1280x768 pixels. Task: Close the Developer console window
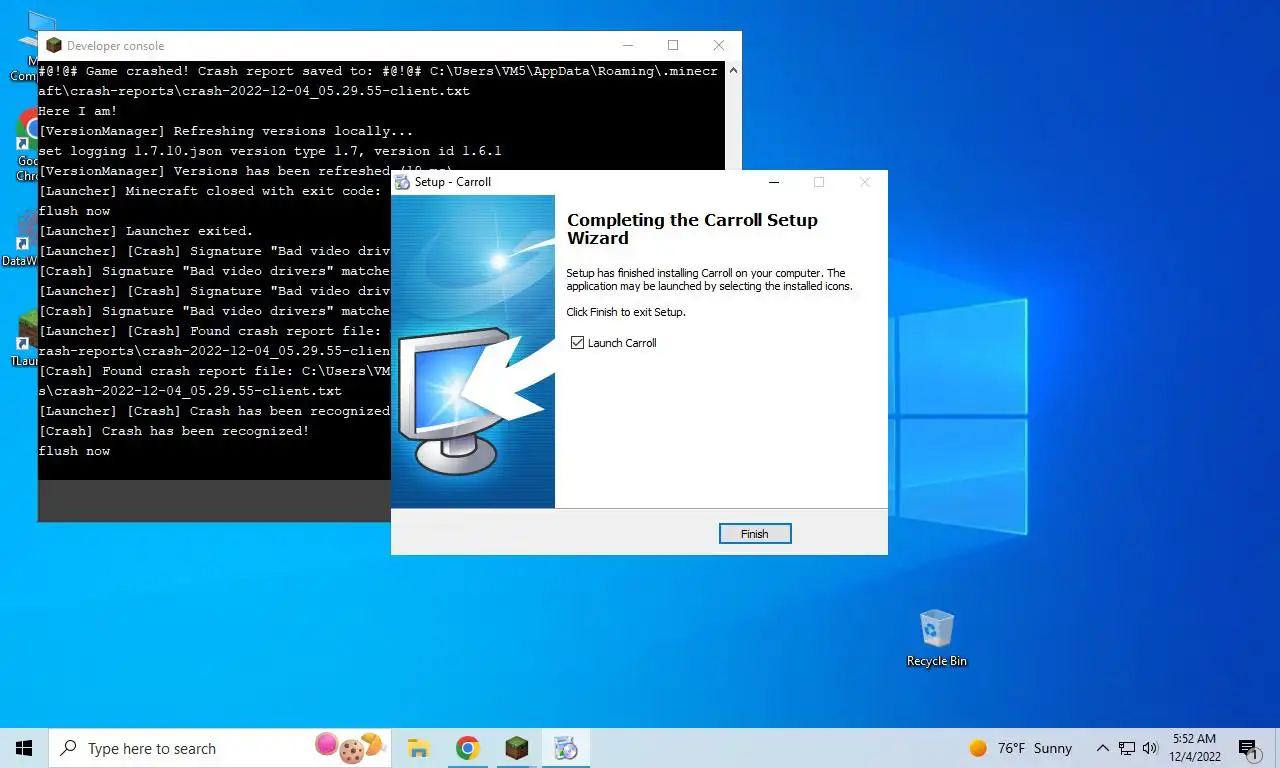[x=718, y=45]
